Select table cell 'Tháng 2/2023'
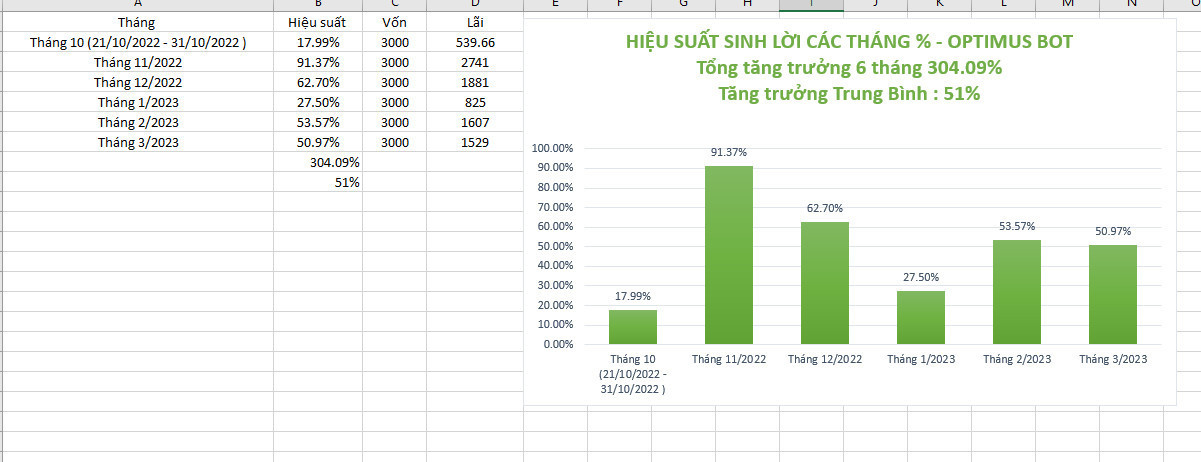The width and height of the screenshot is (1201, 462). coord(136,122)
